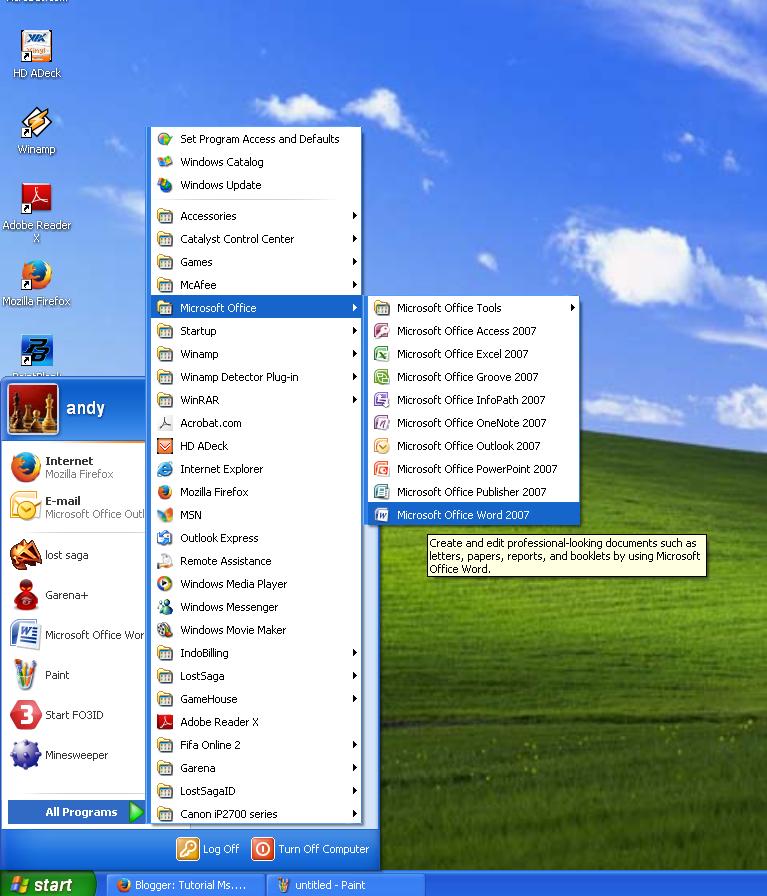Select Fifa Online 2 folder entry
This screenshot has height=896, width=767.
coord(256,745)
